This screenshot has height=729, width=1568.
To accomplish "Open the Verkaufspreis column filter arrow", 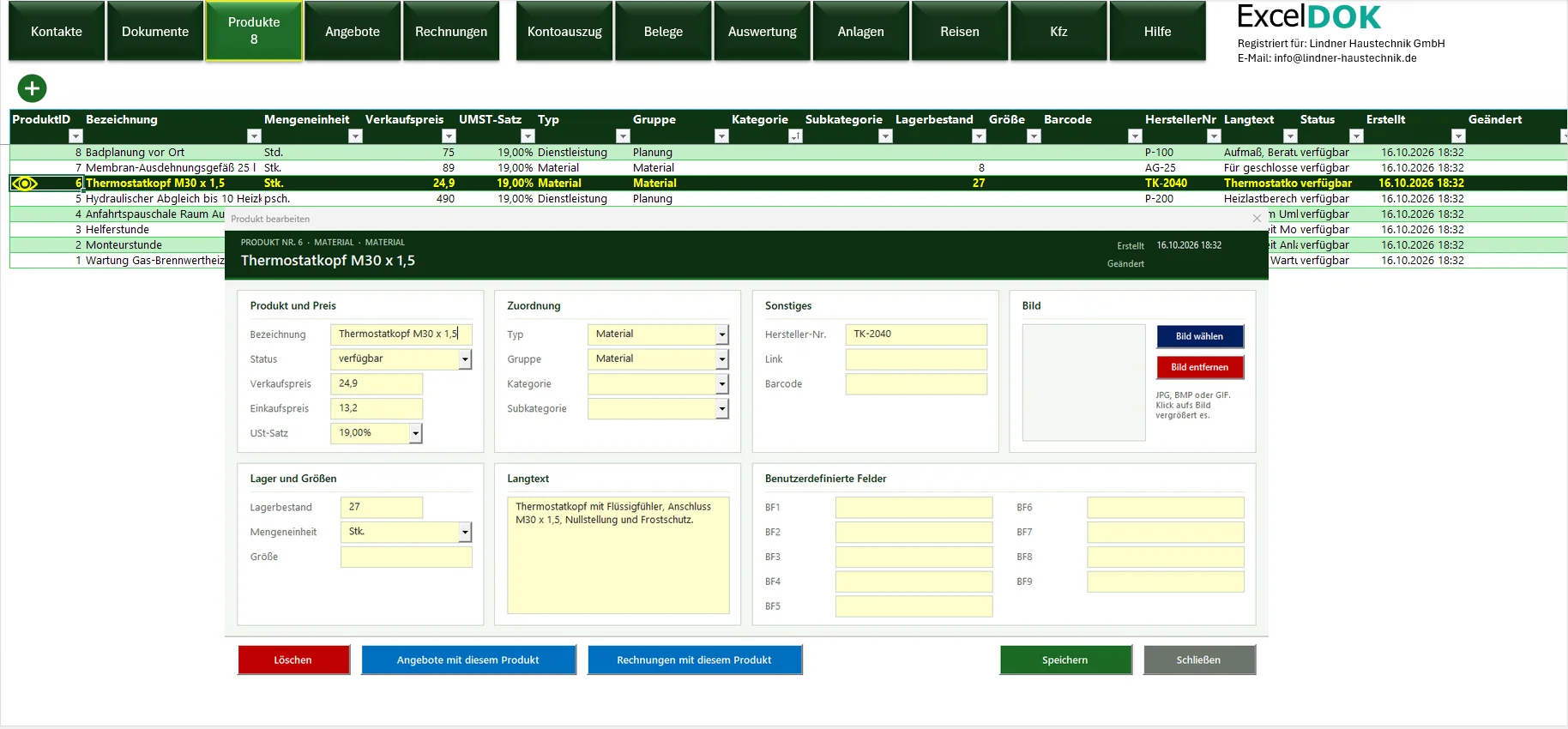I will tap(449, 136).
